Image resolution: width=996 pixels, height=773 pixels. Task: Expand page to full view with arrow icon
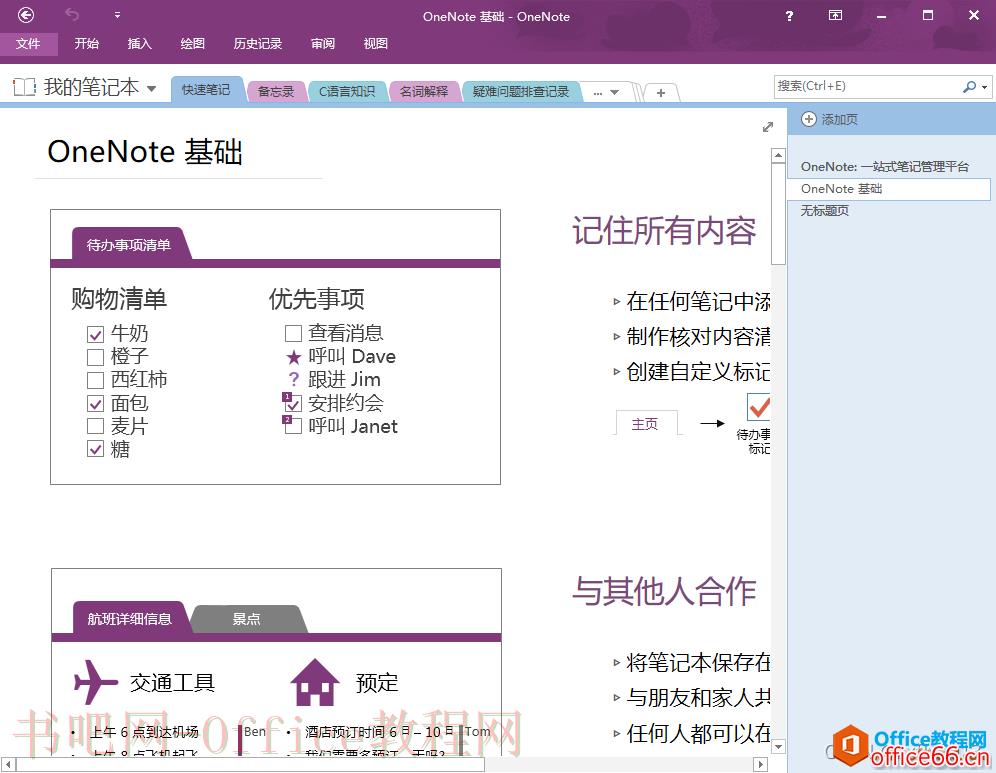coord(768,127)
